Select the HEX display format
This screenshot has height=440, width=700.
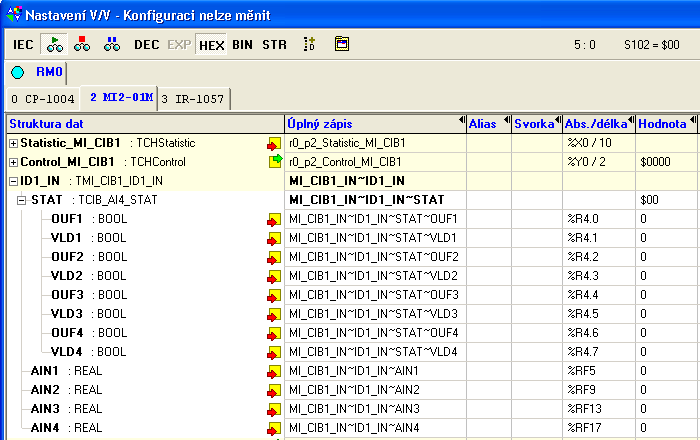click(x=212, y=45)
